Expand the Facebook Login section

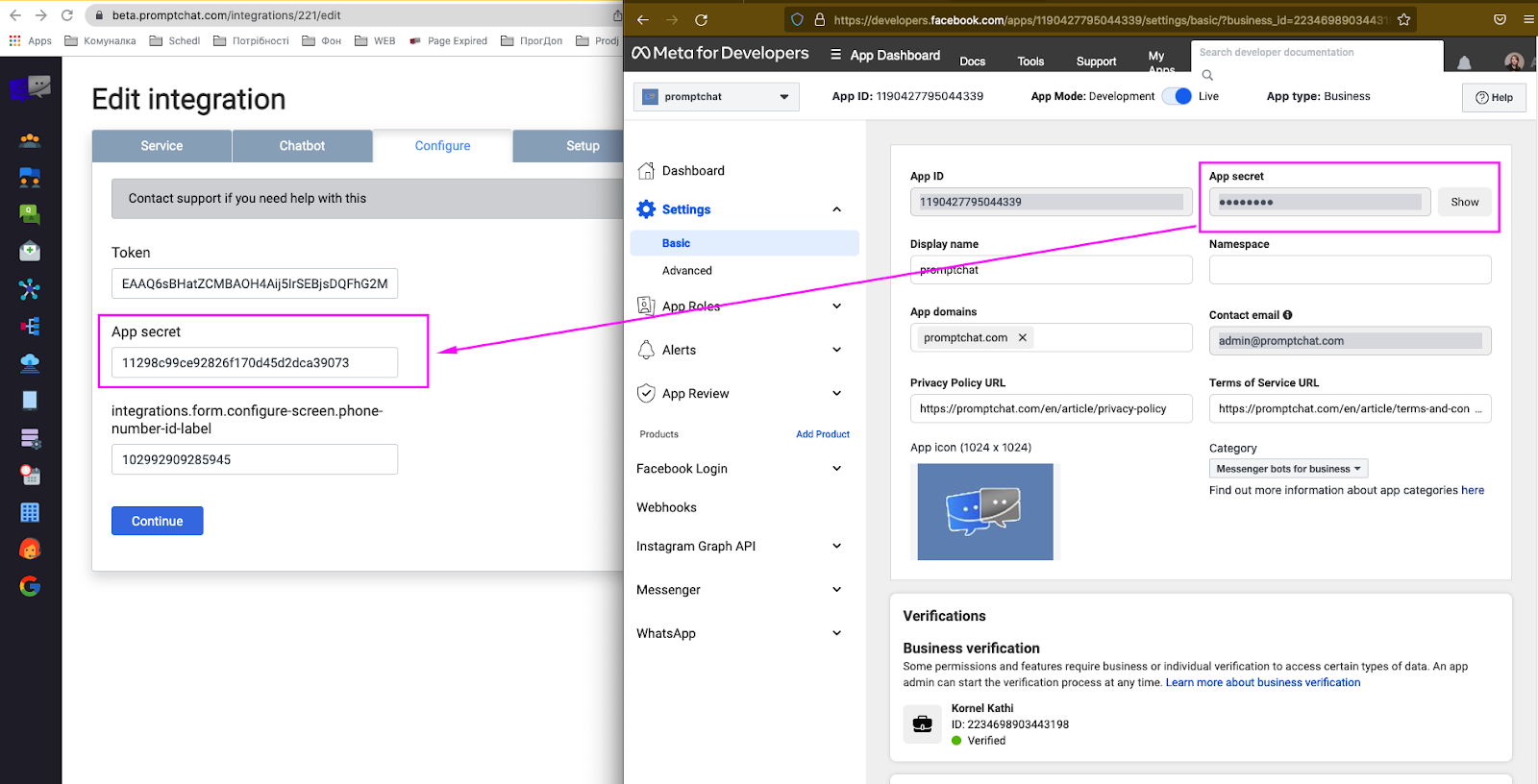click(836, 469)
